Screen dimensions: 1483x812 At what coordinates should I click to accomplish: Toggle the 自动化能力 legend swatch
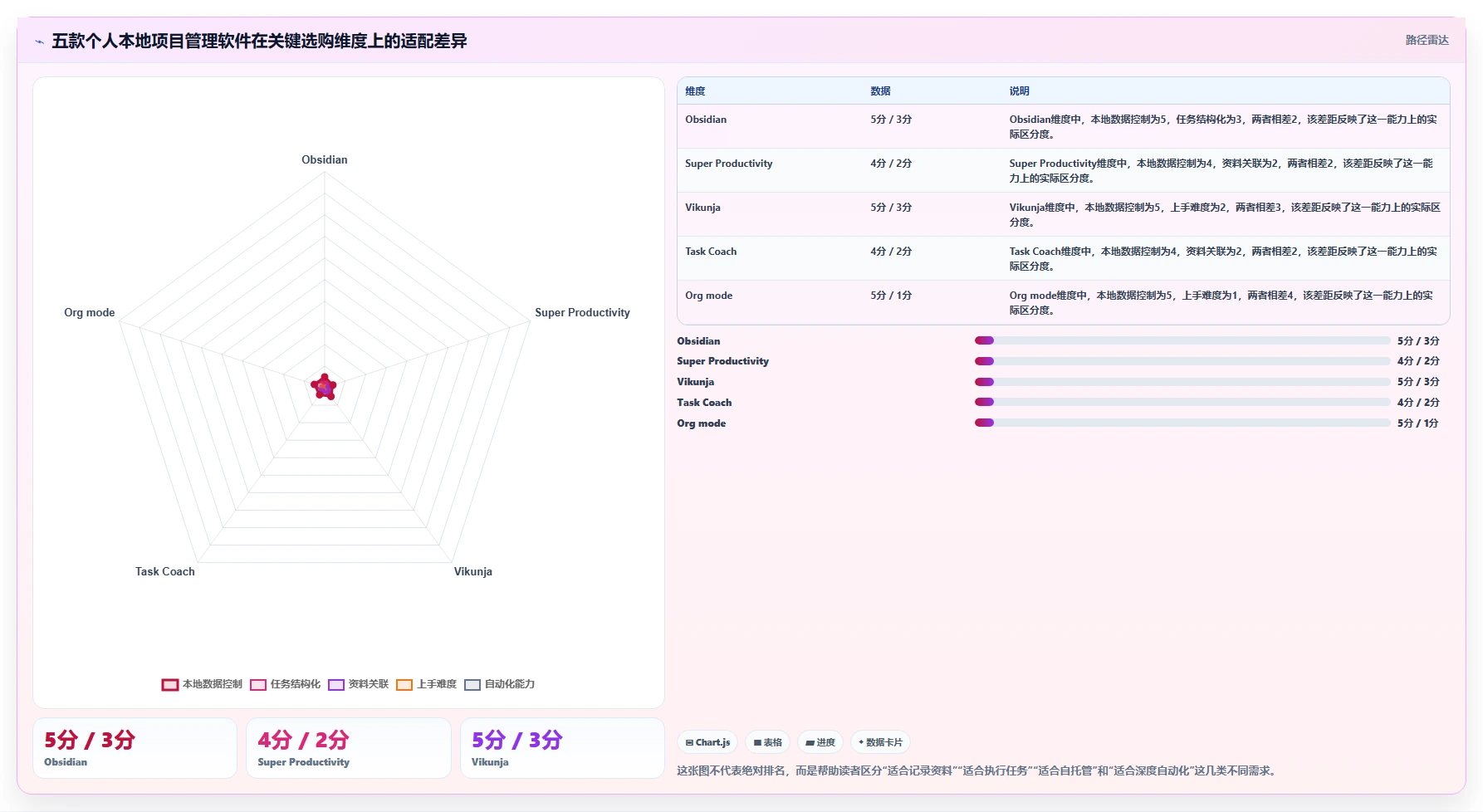click(472, 685)
